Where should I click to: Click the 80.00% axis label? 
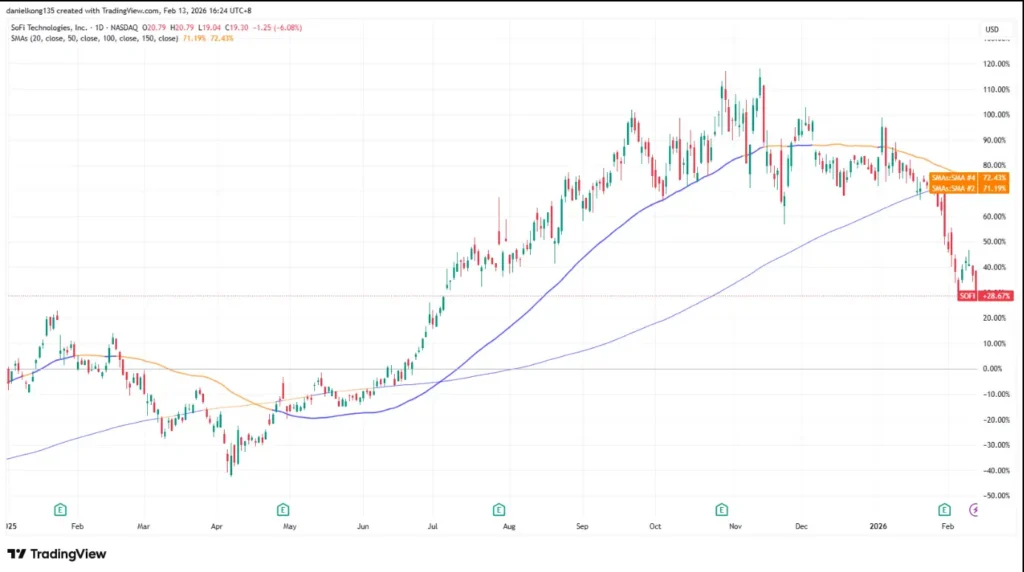pyautogui.click(x=997, y=166)
